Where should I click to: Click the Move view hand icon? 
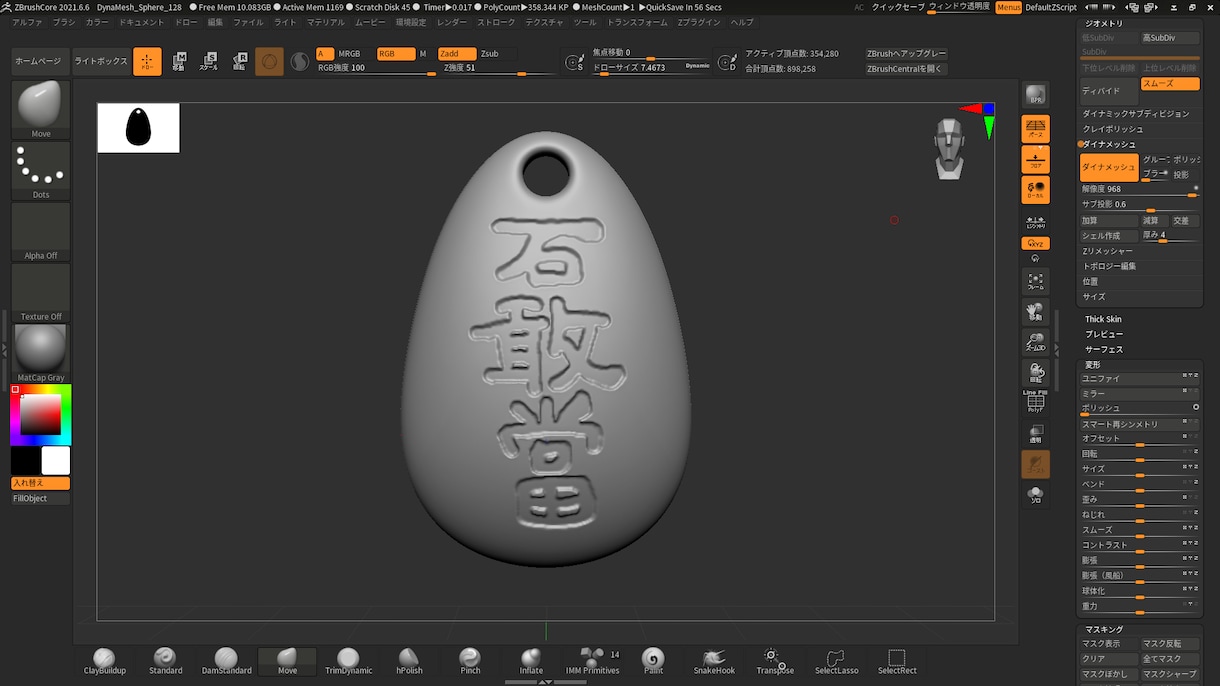coord(1035,312)
